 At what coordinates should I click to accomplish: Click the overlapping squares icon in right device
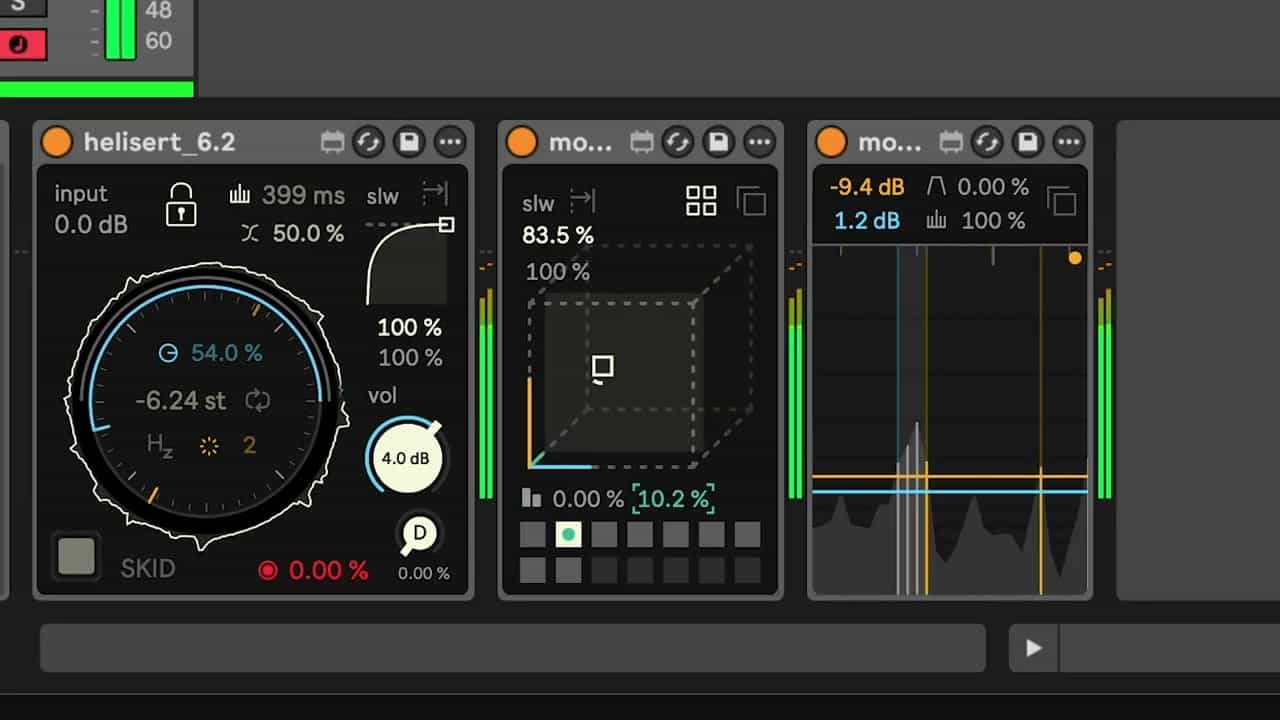tap(1061, 202)
